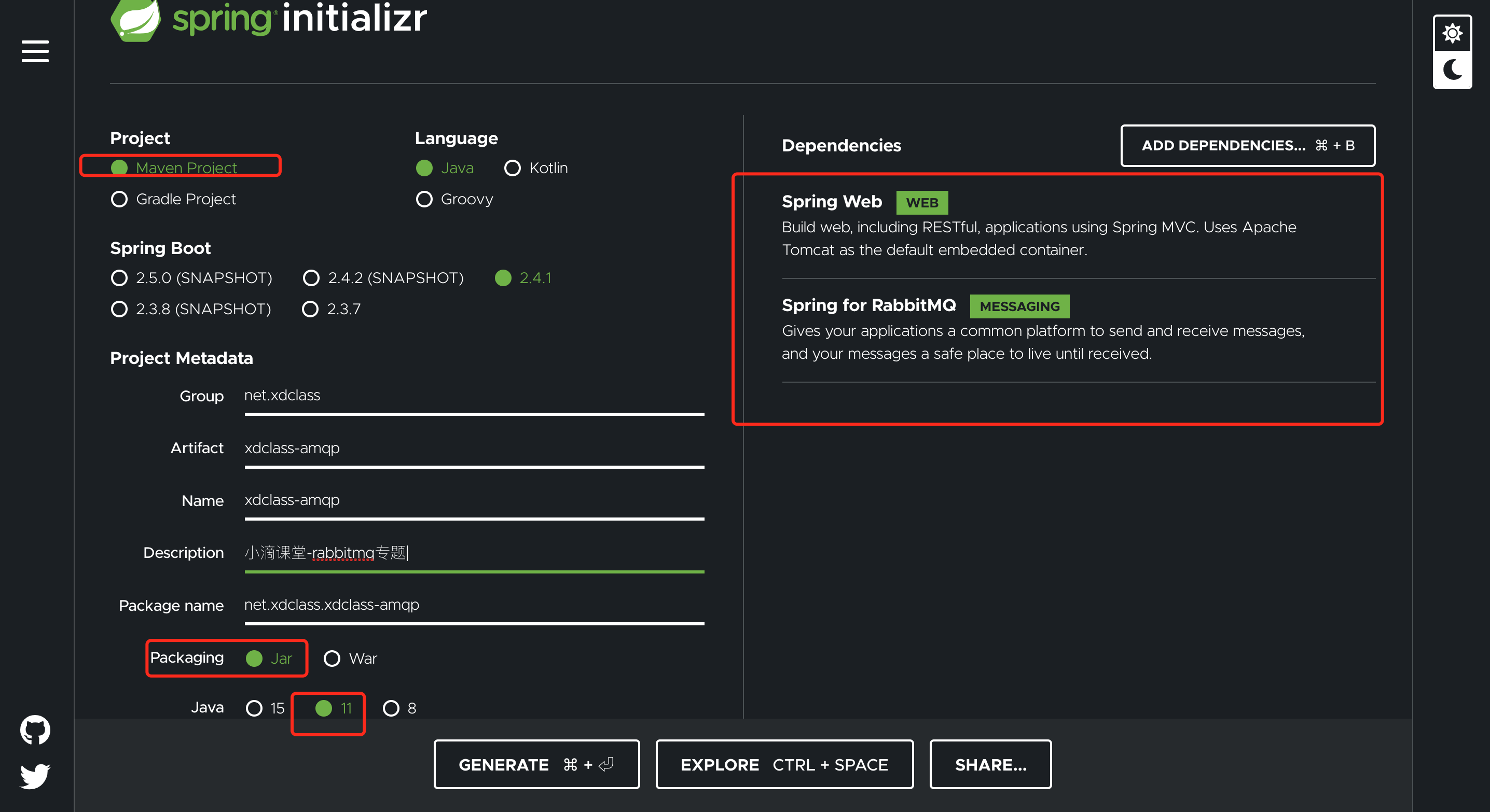
Task: Switch to light theme sun icon
Action: 1452,33
